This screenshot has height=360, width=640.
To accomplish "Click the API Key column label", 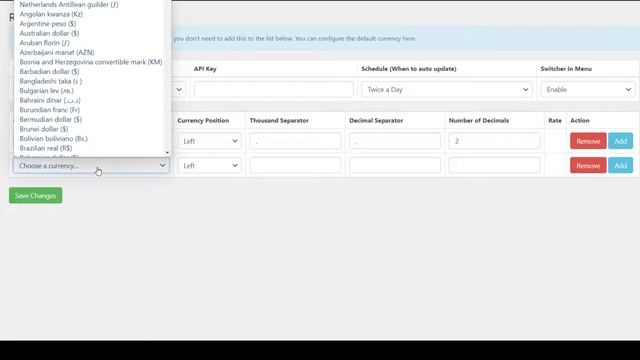I will (x=205, y=69).
